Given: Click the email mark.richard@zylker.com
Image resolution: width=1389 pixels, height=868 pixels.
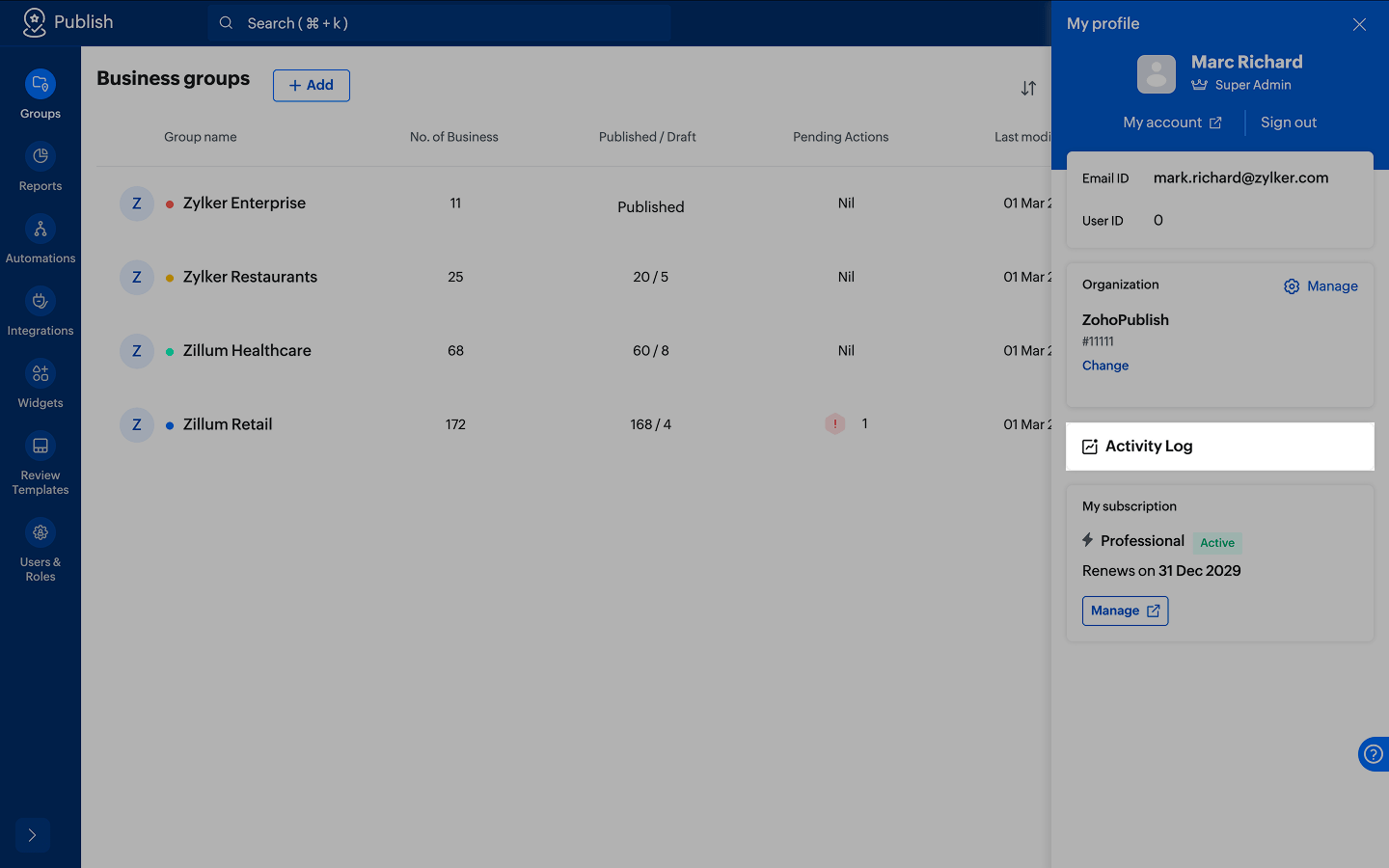Looking at the screenshot, I should point(1241,177).
